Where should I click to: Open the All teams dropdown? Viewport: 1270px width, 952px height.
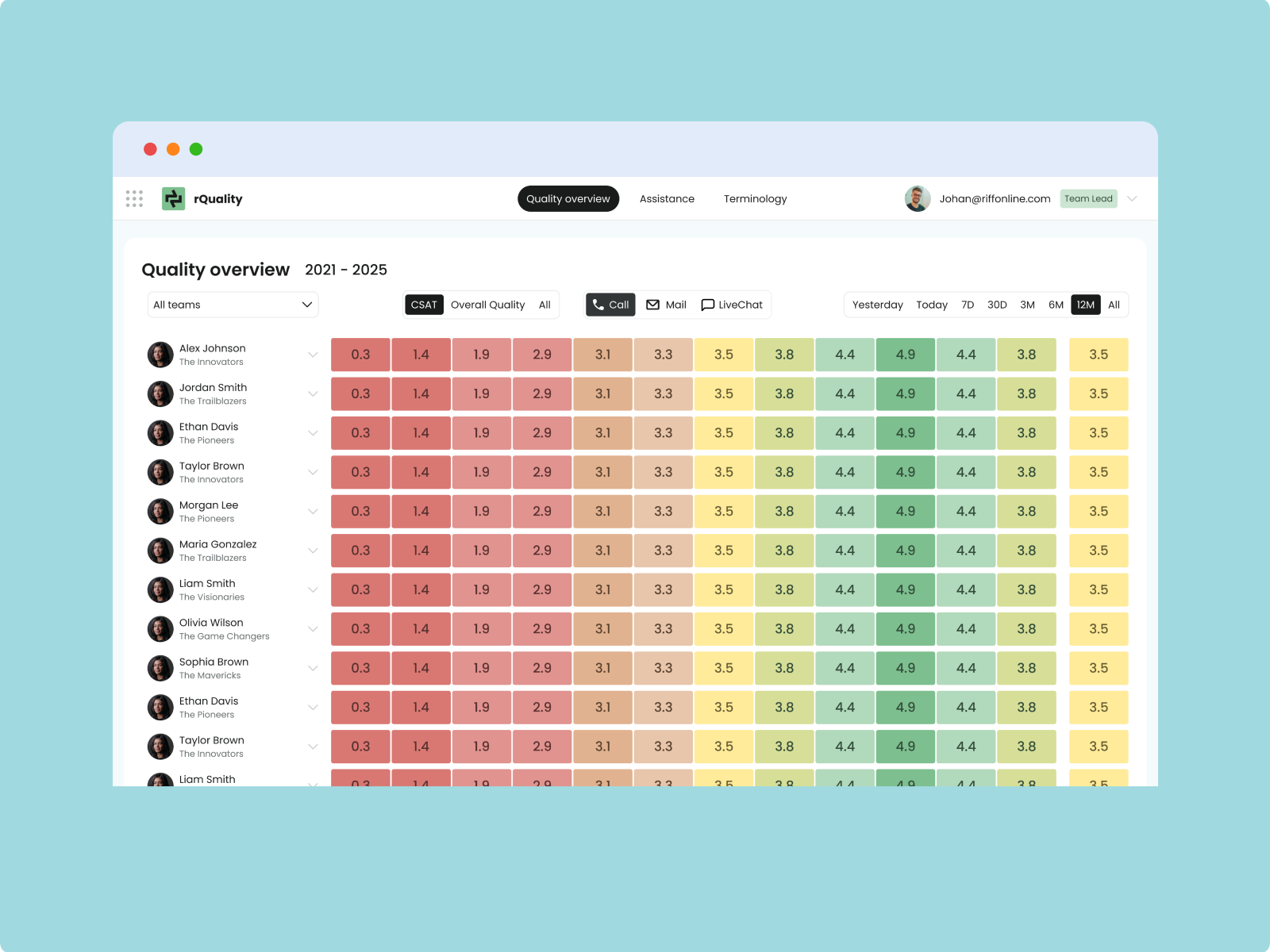(x=233, y=305)
